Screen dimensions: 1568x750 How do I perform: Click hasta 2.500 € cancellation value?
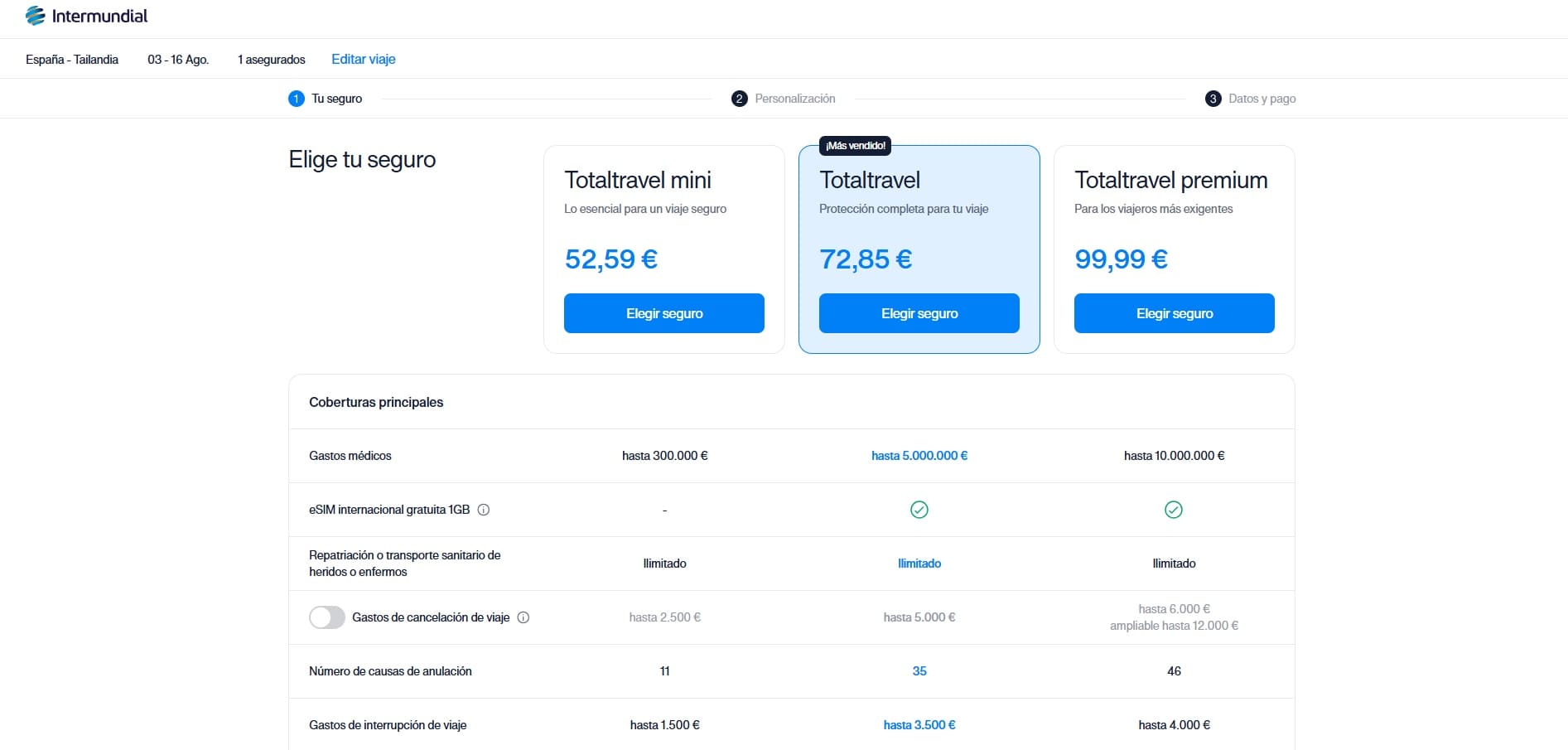click(665, 617)
